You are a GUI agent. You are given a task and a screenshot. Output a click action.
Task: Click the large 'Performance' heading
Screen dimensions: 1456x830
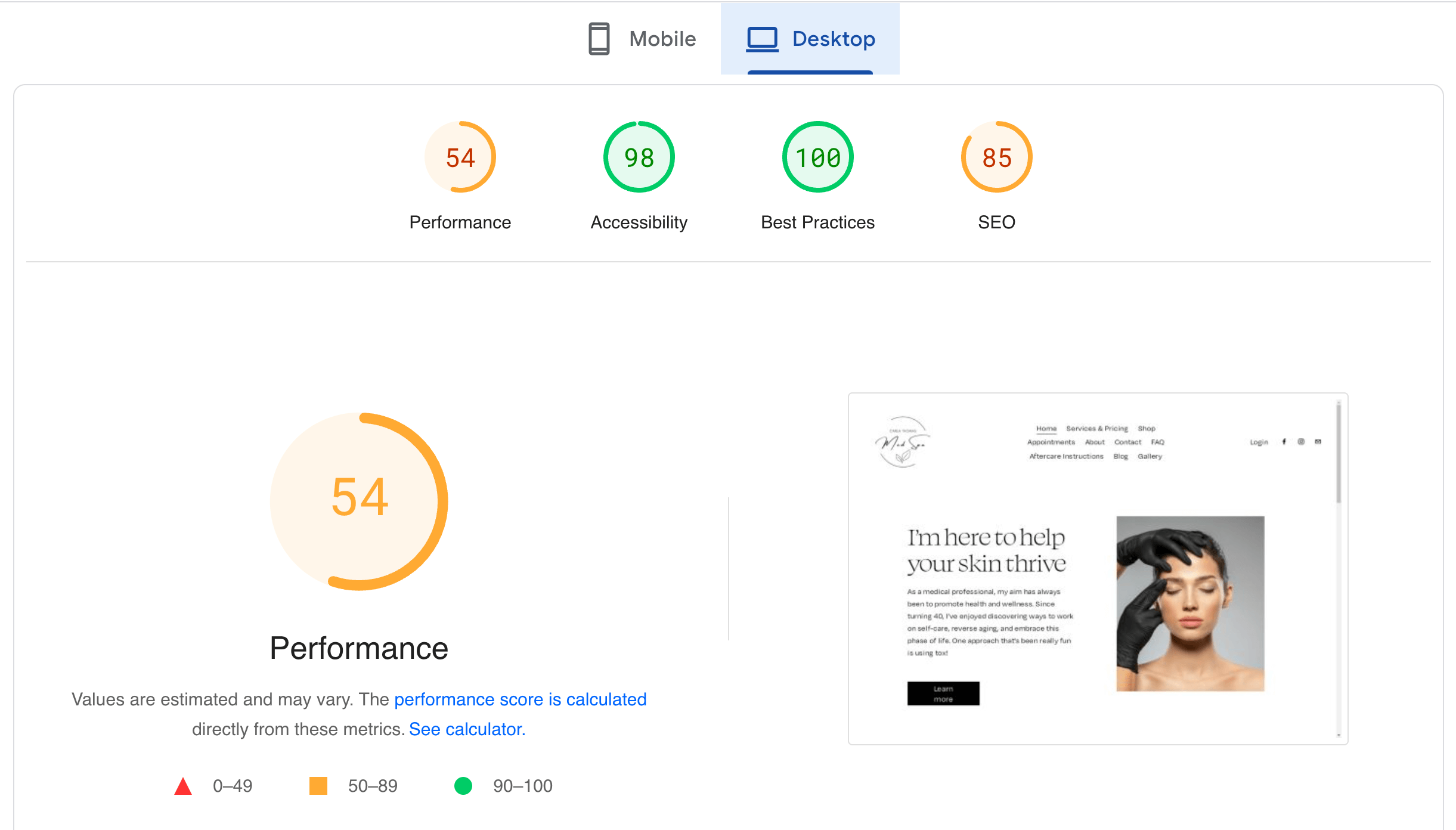click(359, 648)
